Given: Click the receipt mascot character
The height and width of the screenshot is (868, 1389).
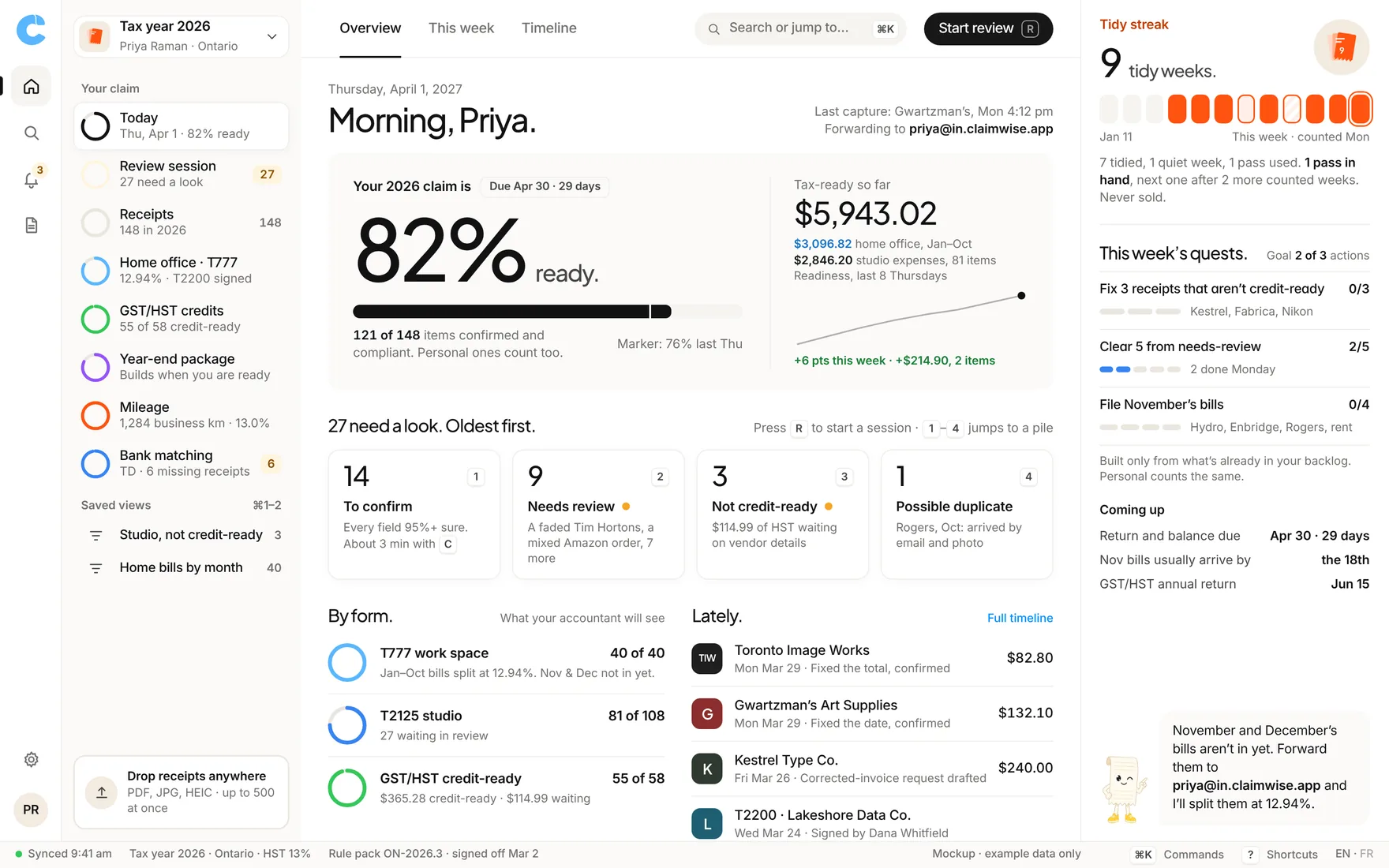Looking at the screenshot, I should [1125, 790].
